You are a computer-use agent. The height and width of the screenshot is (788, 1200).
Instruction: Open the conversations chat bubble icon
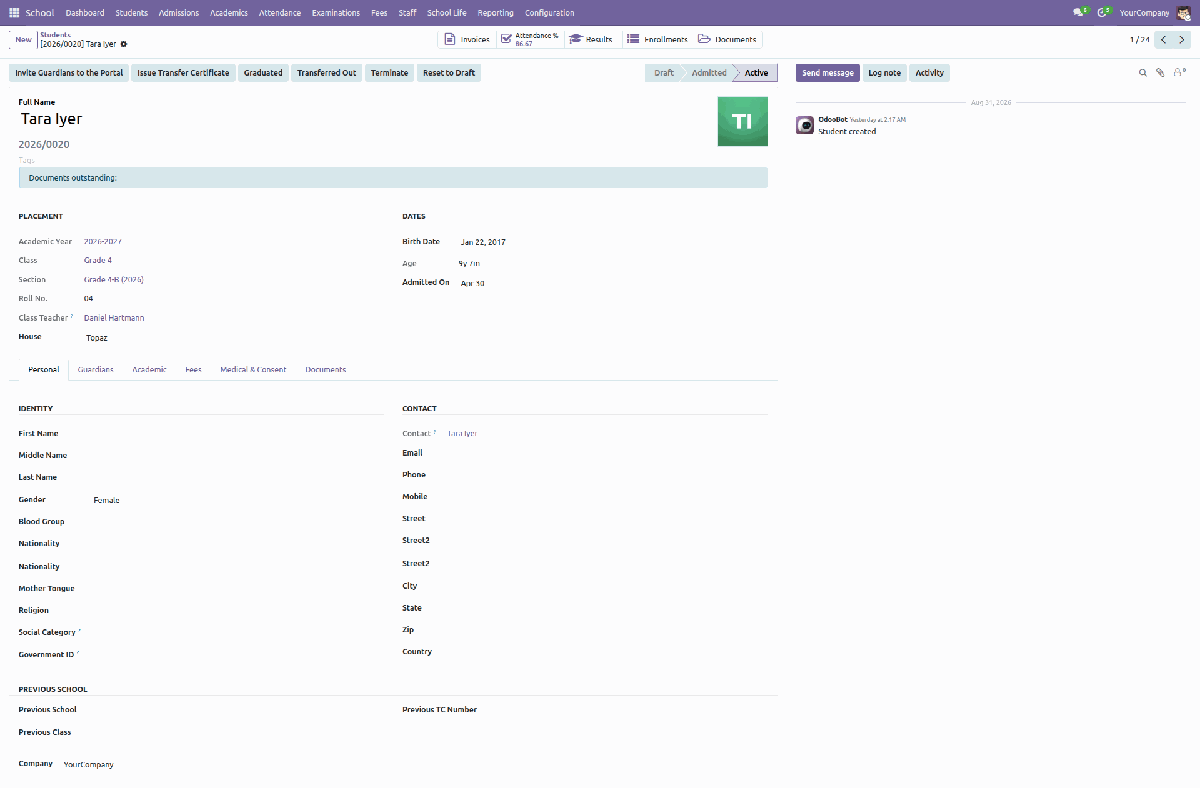(x=1080, y=13)
